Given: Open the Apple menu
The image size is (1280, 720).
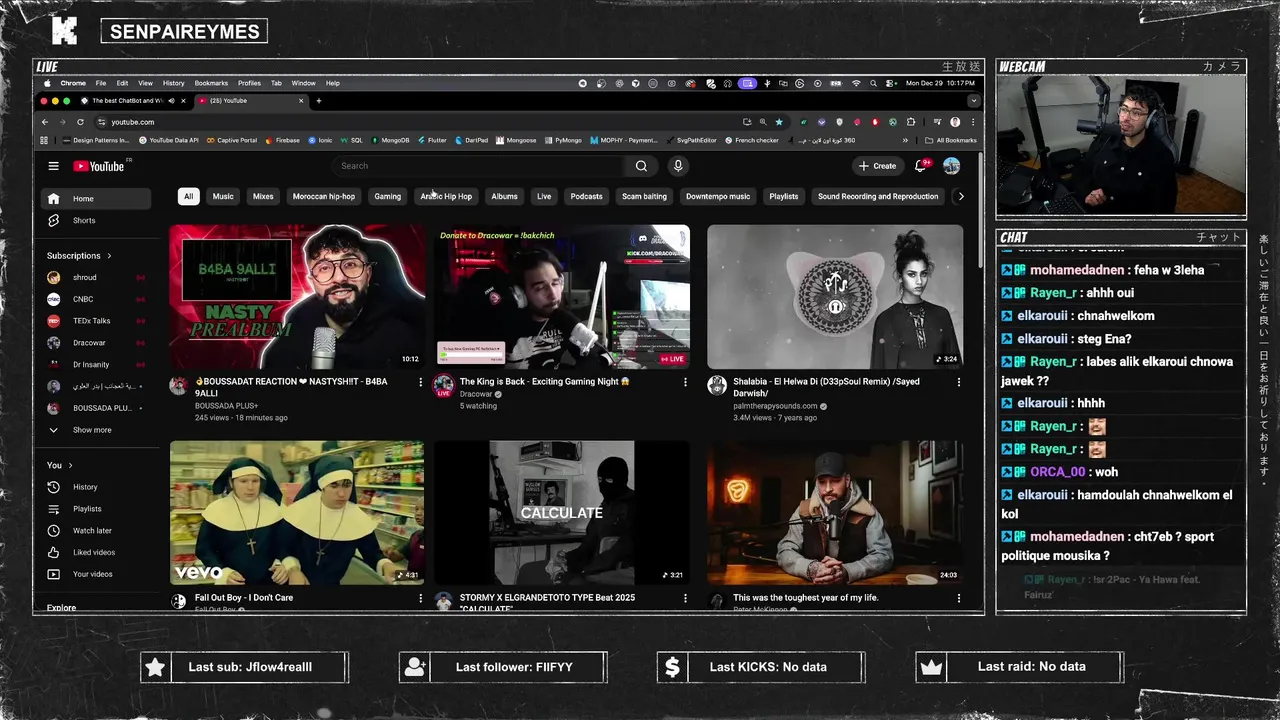Looking at the screenshot, I should coord(47,83).
